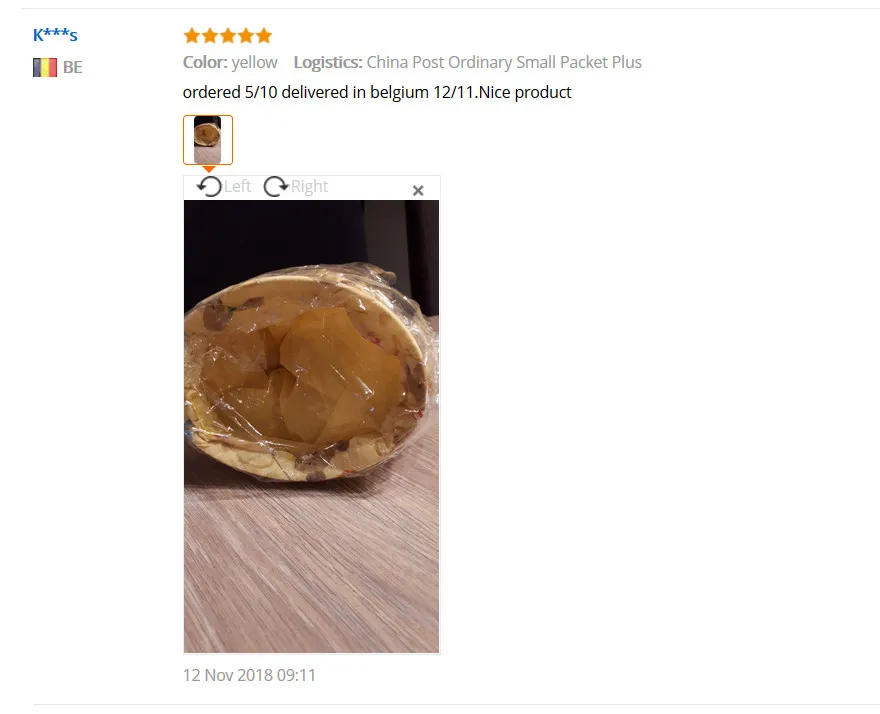Click the third orange rating star
The width and height of the screenshot is (880, 714).
click(x=228, y=36)
